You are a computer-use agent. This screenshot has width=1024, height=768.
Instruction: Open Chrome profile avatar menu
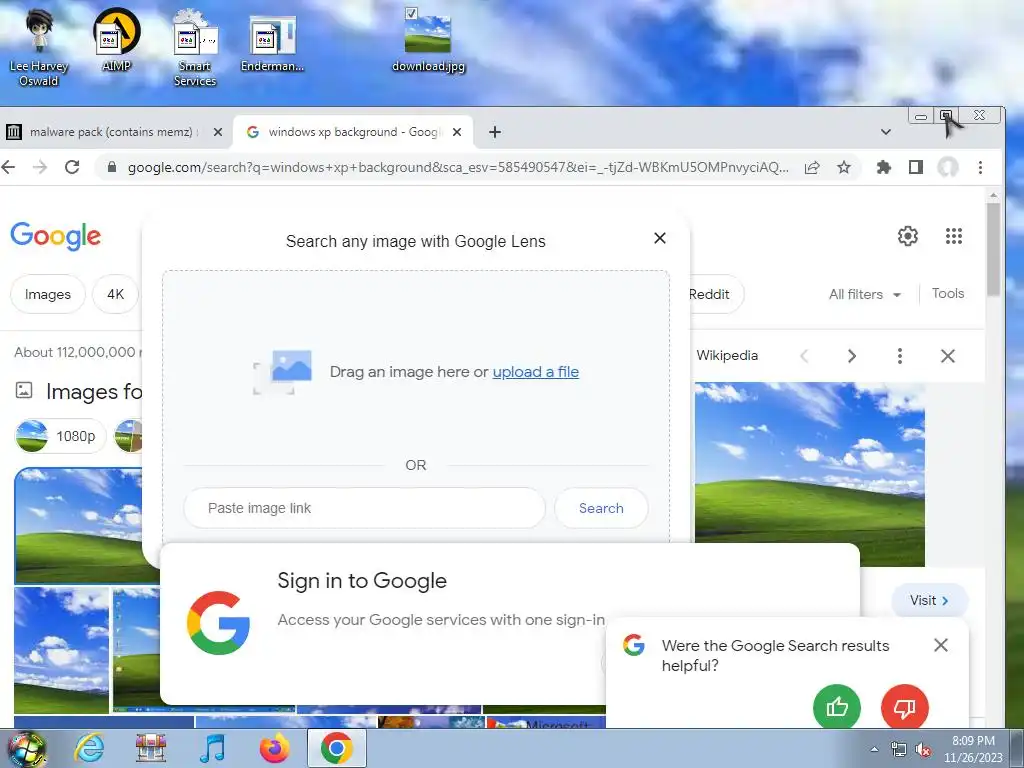tap(948, 167)
